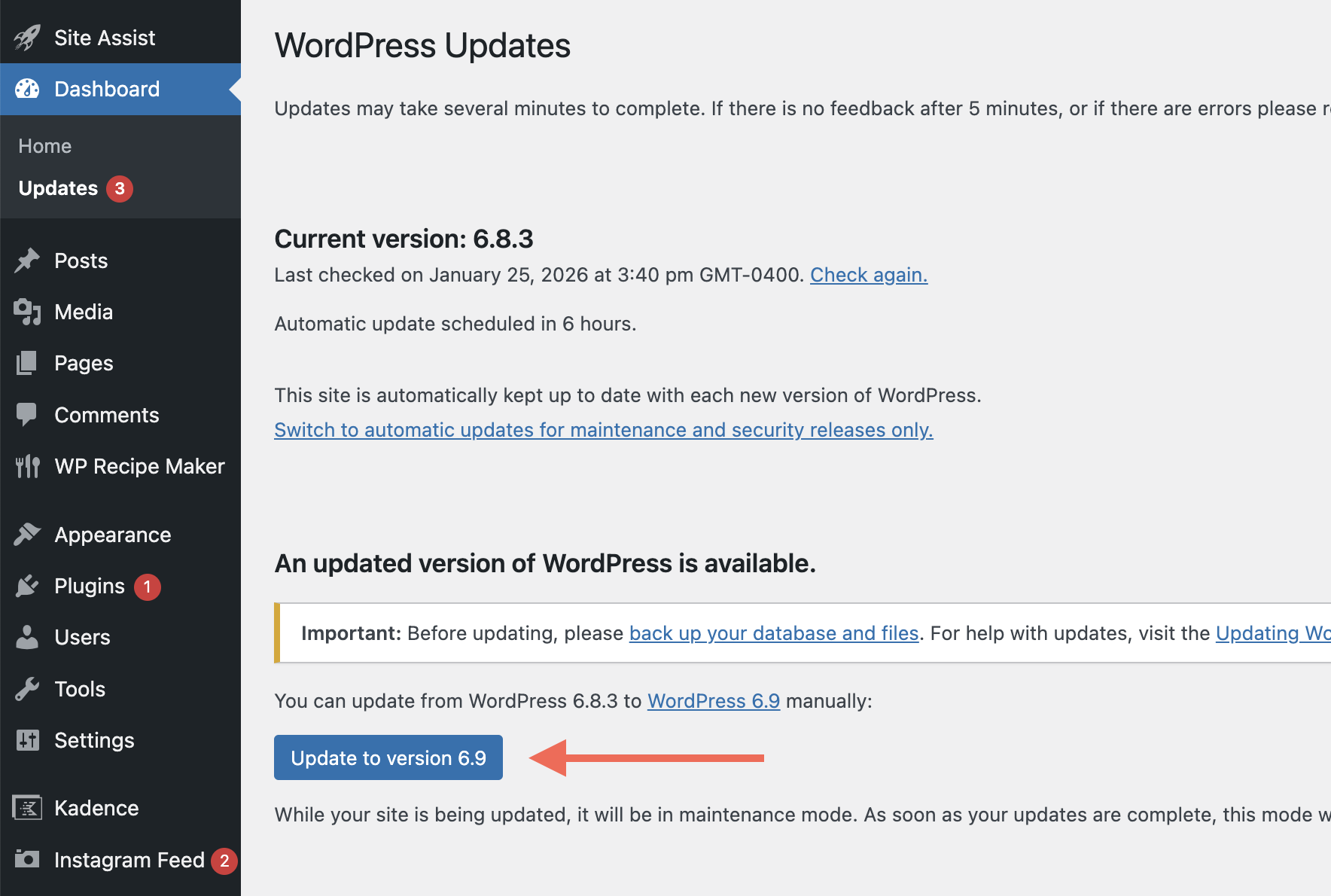
Task: Click the Current version: 6.8.3 heading
Action: [404, 239]
